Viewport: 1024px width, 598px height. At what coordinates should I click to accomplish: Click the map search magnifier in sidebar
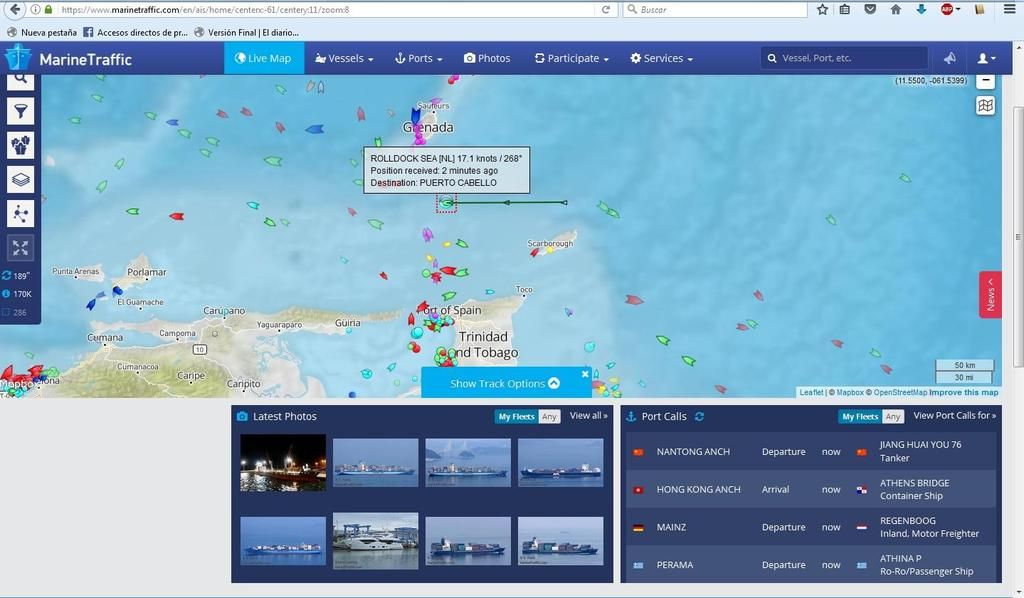coord(20,81)
